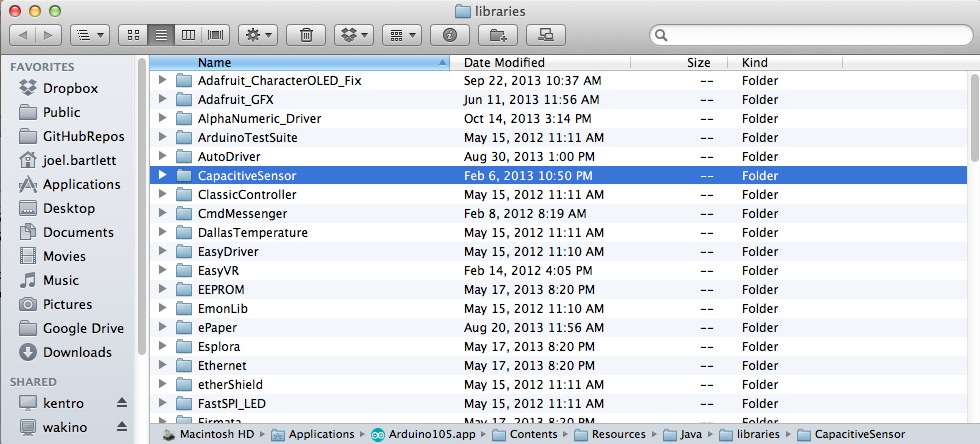Screen dimensions: 980x444
Task: Sort by the Name column header
Action: [x=299, y=63]
